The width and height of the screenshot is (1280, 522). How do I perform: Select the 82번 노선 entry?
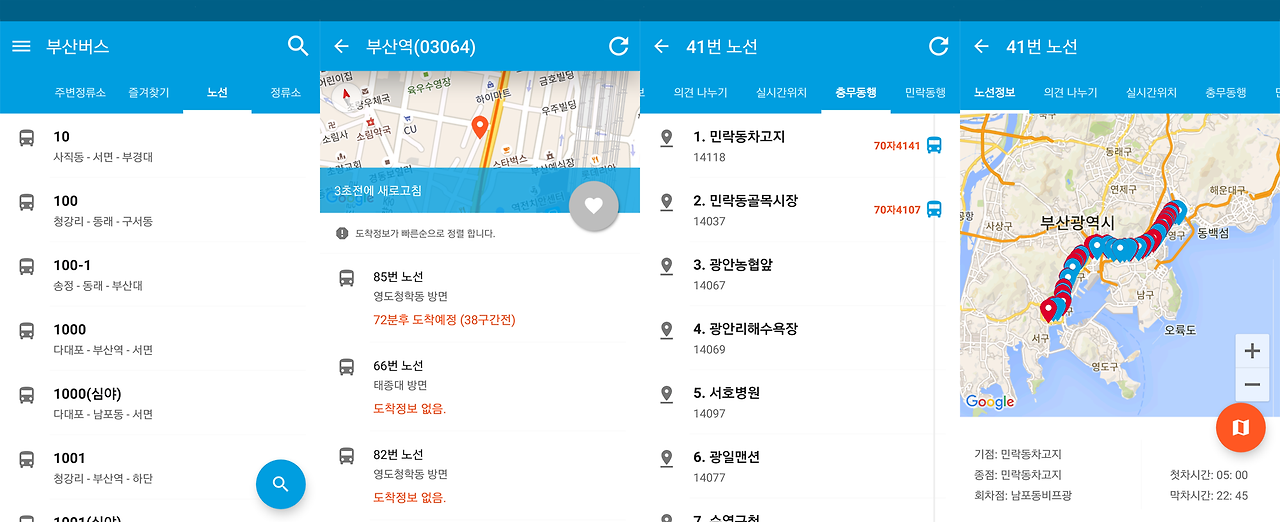(x=480, y=475)
